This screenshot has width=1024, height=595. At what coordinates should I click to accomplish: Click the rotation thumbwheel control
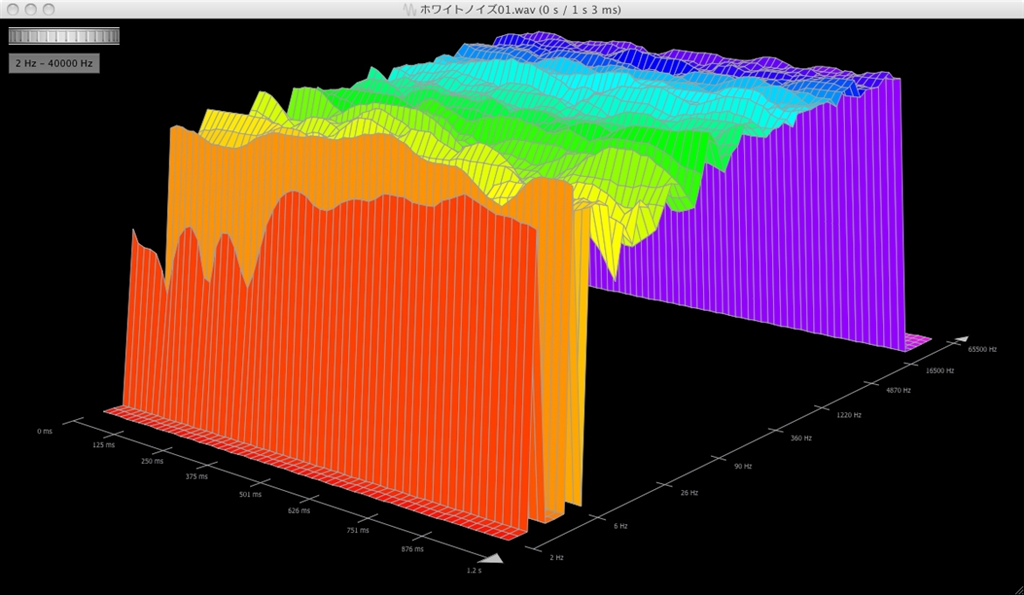point(64,36)
